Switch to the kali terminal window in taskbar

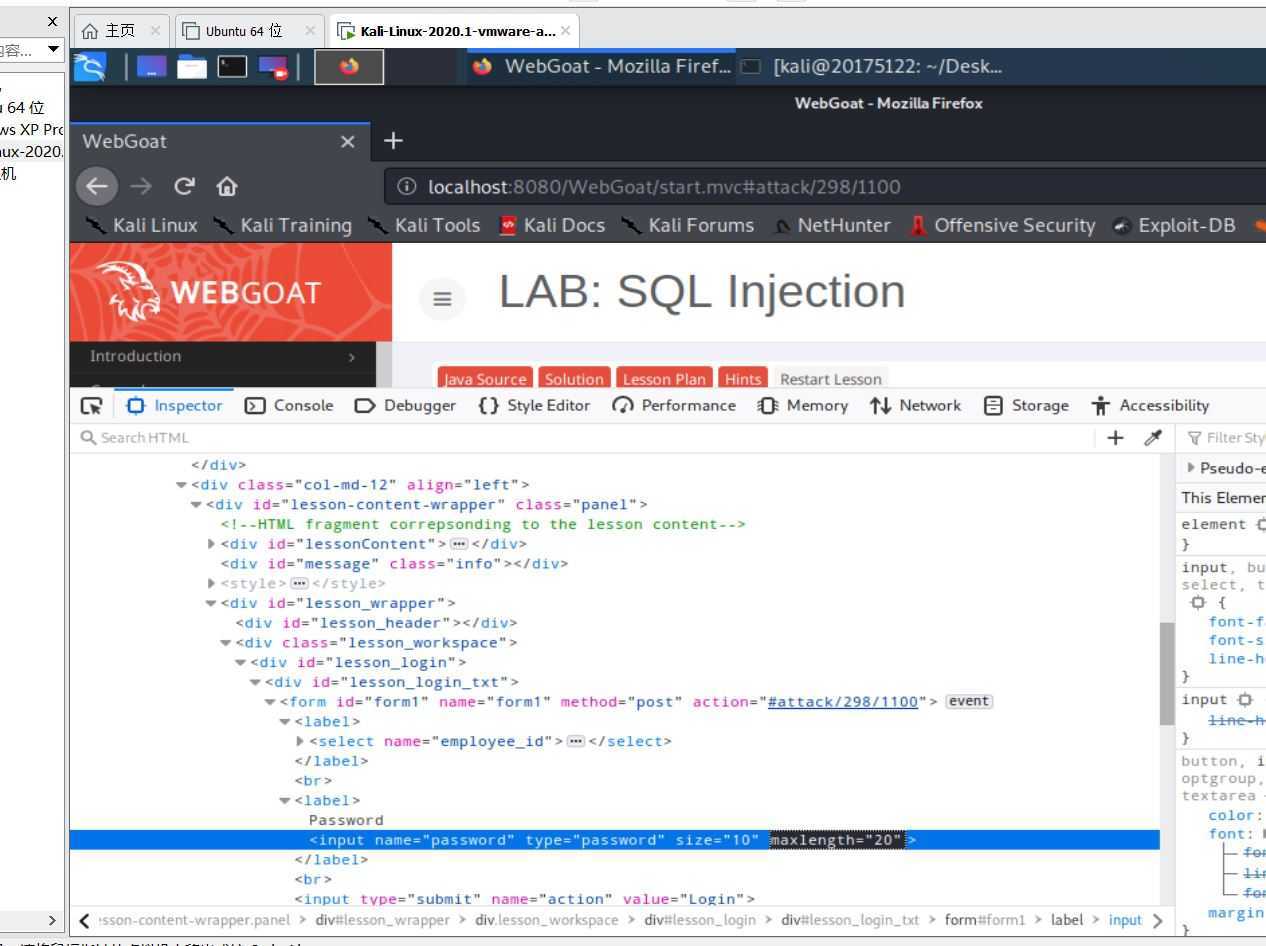[x=873, y=67]
